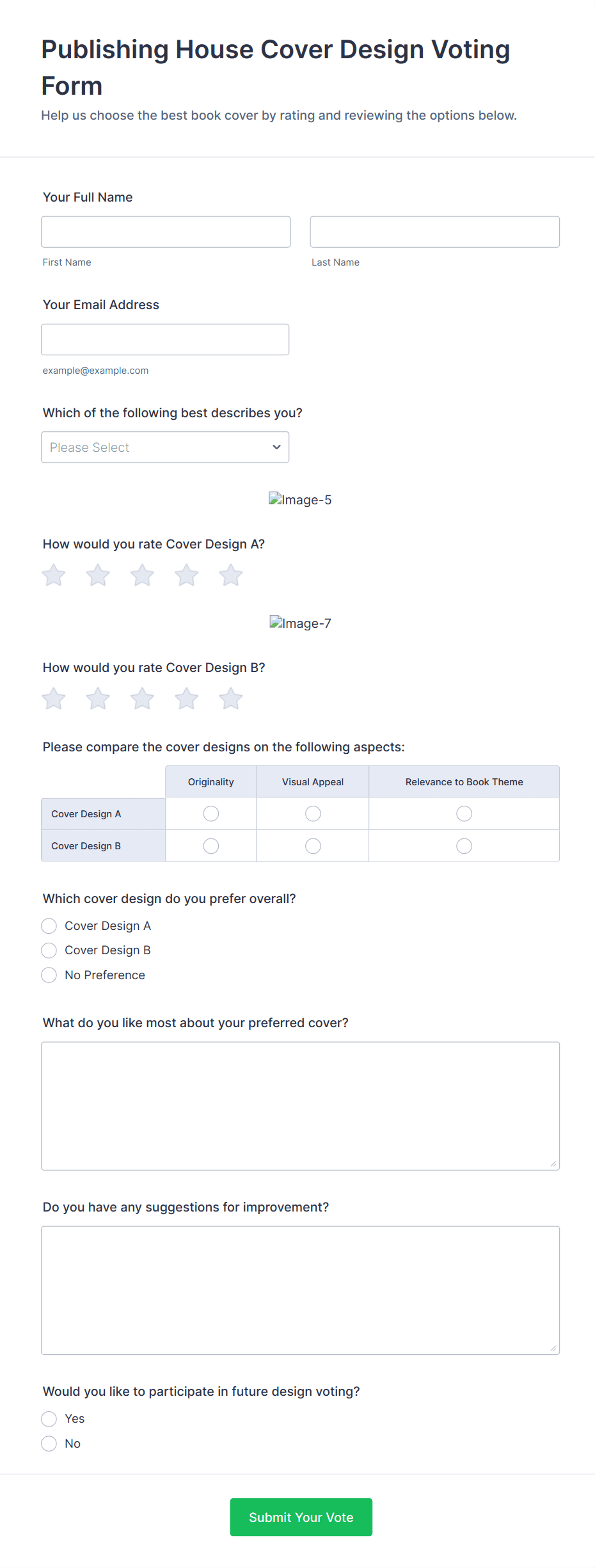Click the broken Image-7 cover placeholder

click(300, 623)
